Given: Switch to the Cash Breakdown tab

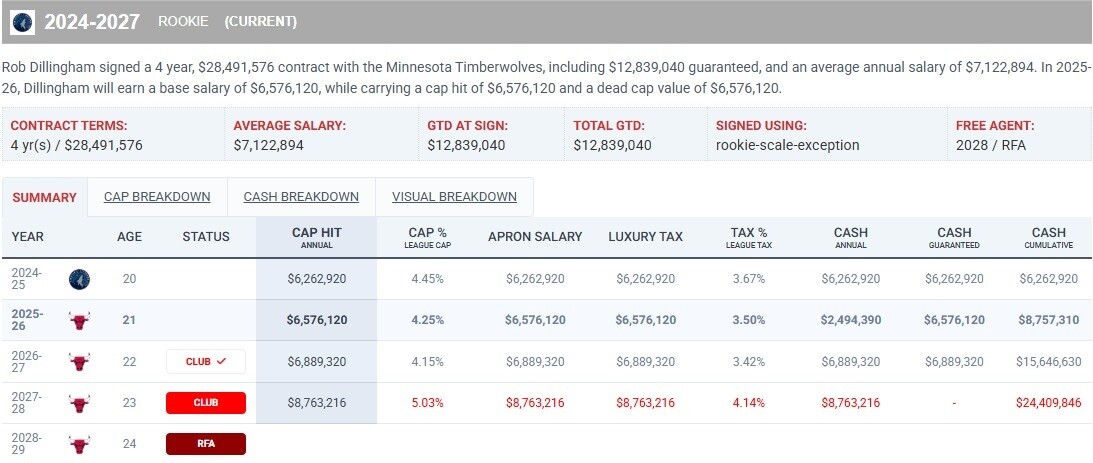Looking at the screenshot, I should pyautogui.click(x=301, y=197).
